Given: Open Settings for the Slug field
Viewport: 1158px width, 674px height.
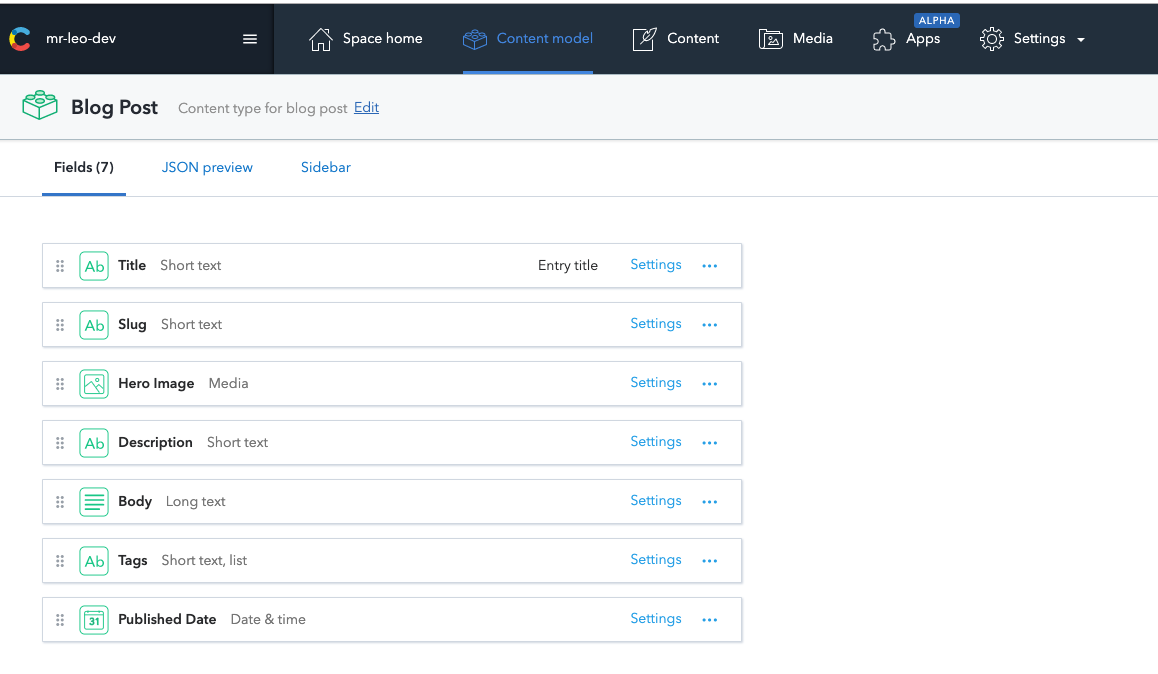Looking at the screenshot, I should click(655, 323).
